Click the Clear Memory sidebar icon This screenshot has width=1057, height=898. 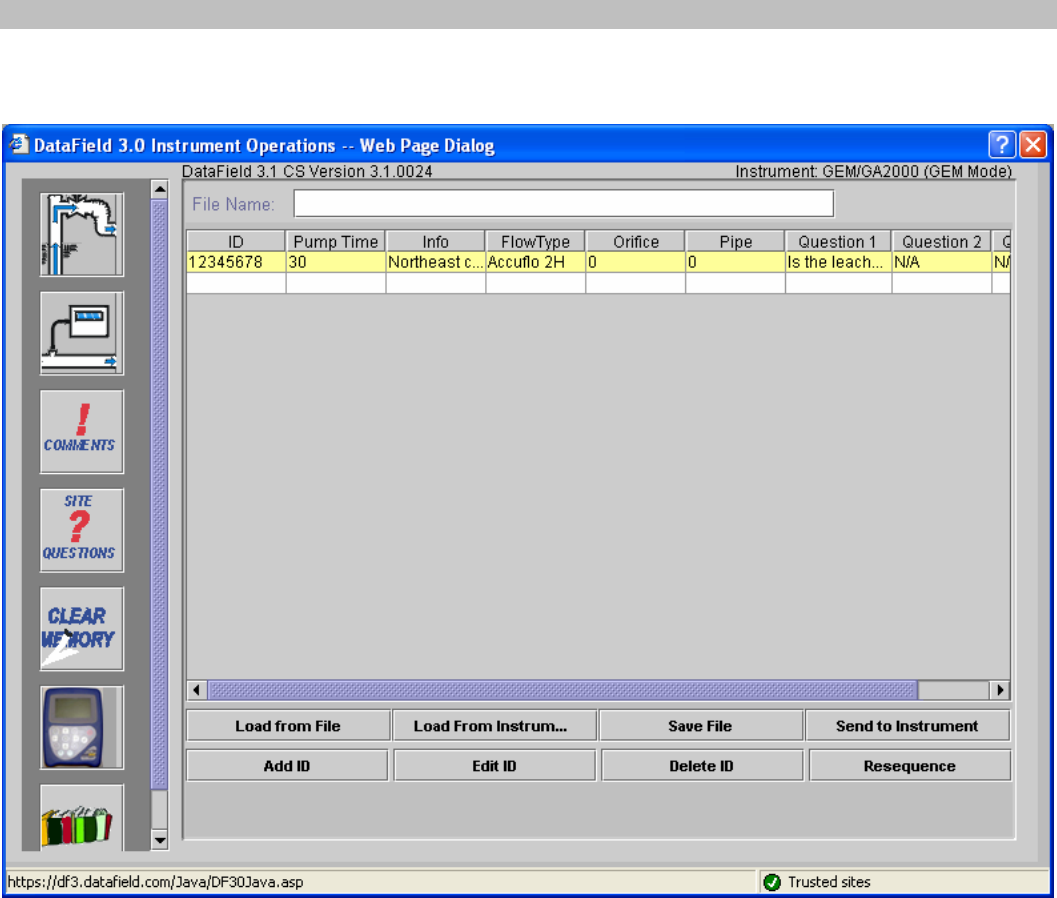click(x=82, y=628)
